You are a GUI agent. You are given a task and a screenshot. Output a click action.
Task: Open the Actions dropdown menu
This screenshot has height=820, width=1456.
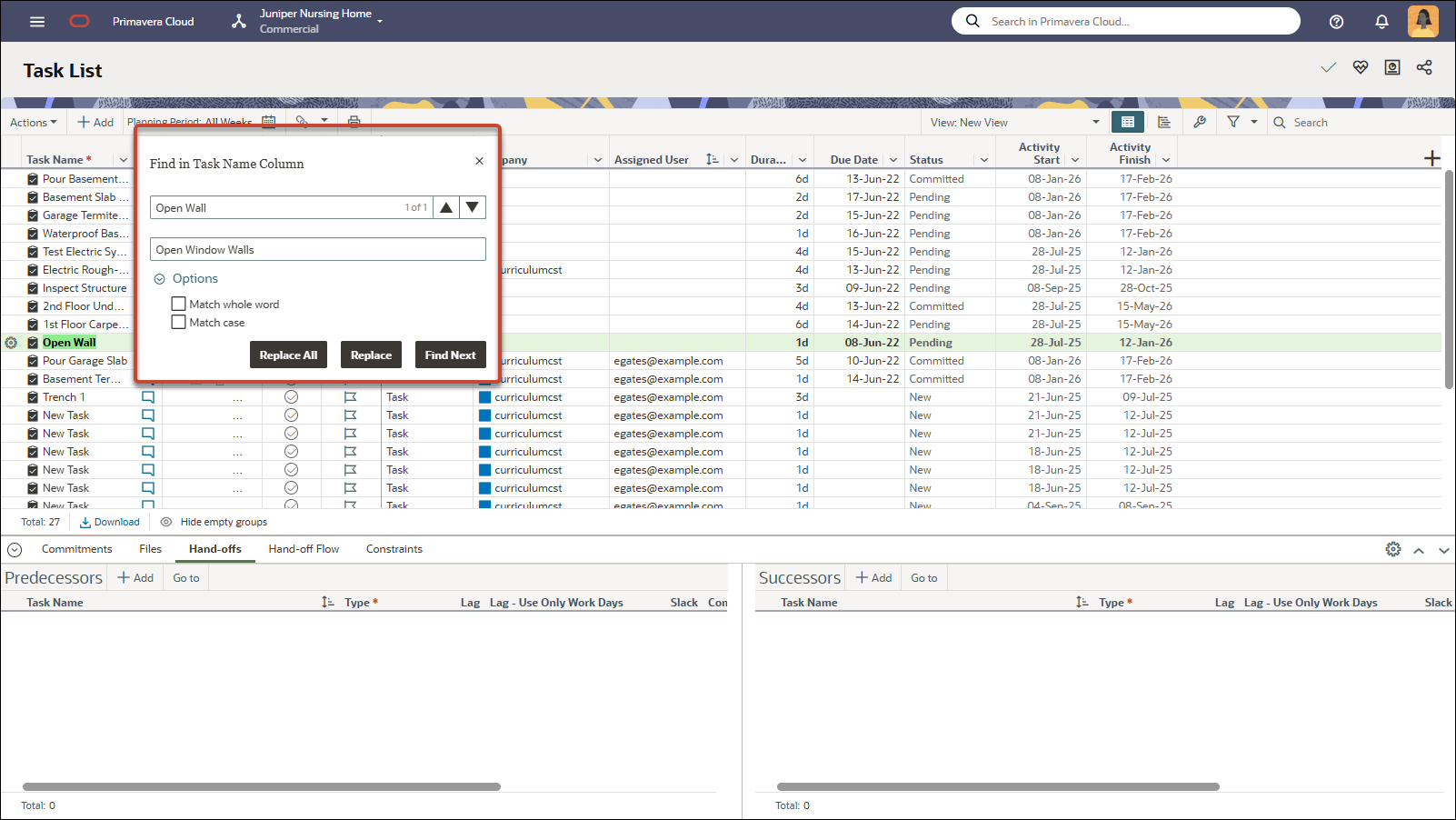pyautogui.click(x=34, y=122)
